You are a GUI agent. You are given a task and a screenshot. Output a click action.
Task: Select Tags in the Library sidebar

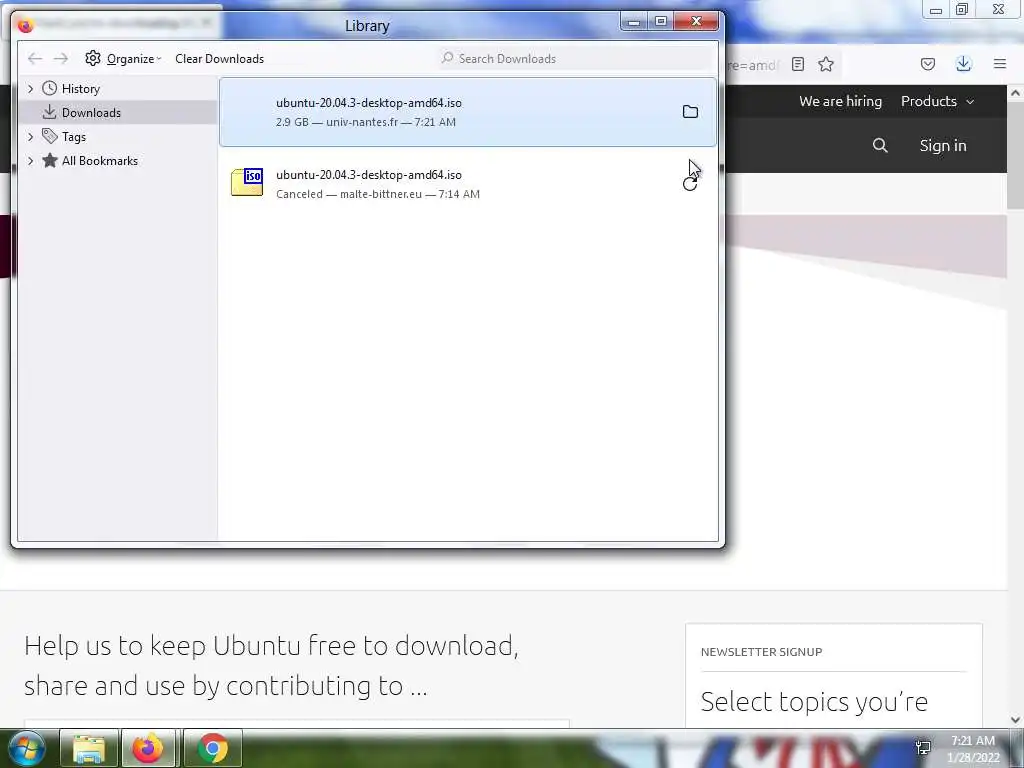(74, 137)
